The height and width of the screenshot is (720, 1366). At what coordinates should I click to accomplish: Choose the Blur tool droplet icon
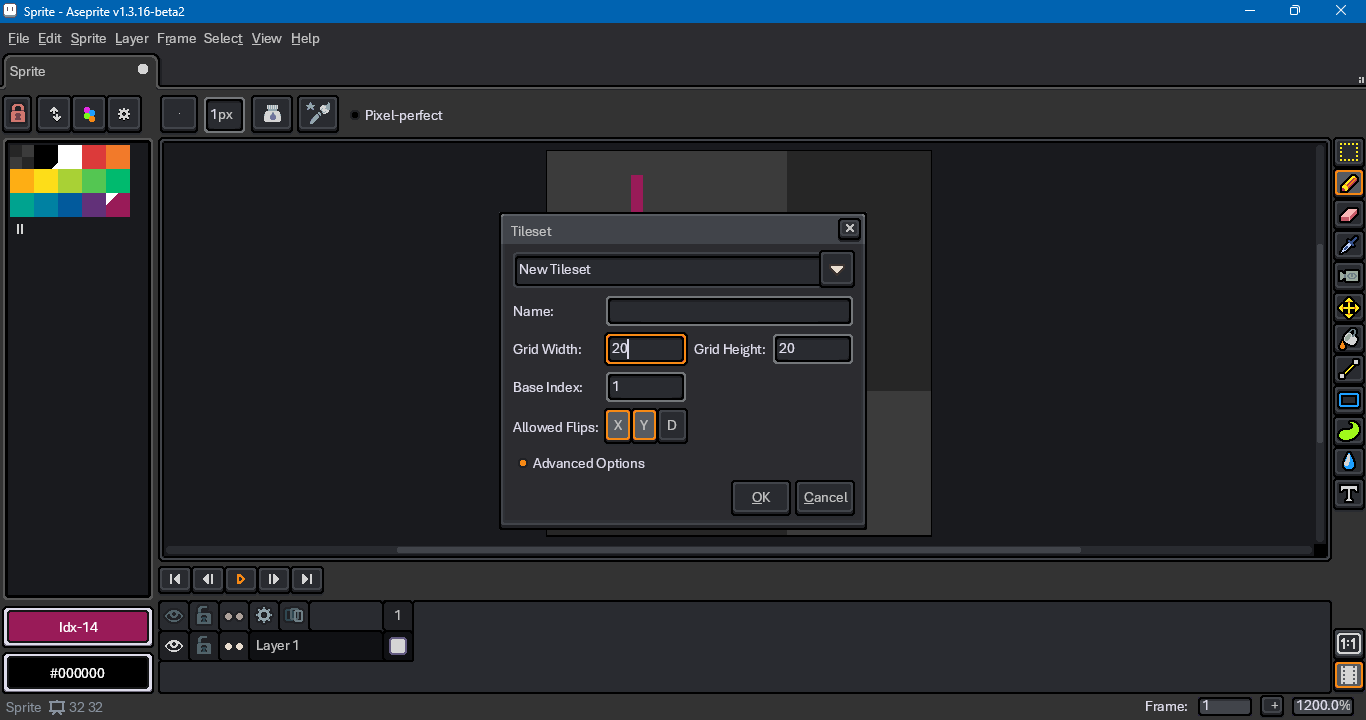click(1349, 462)
